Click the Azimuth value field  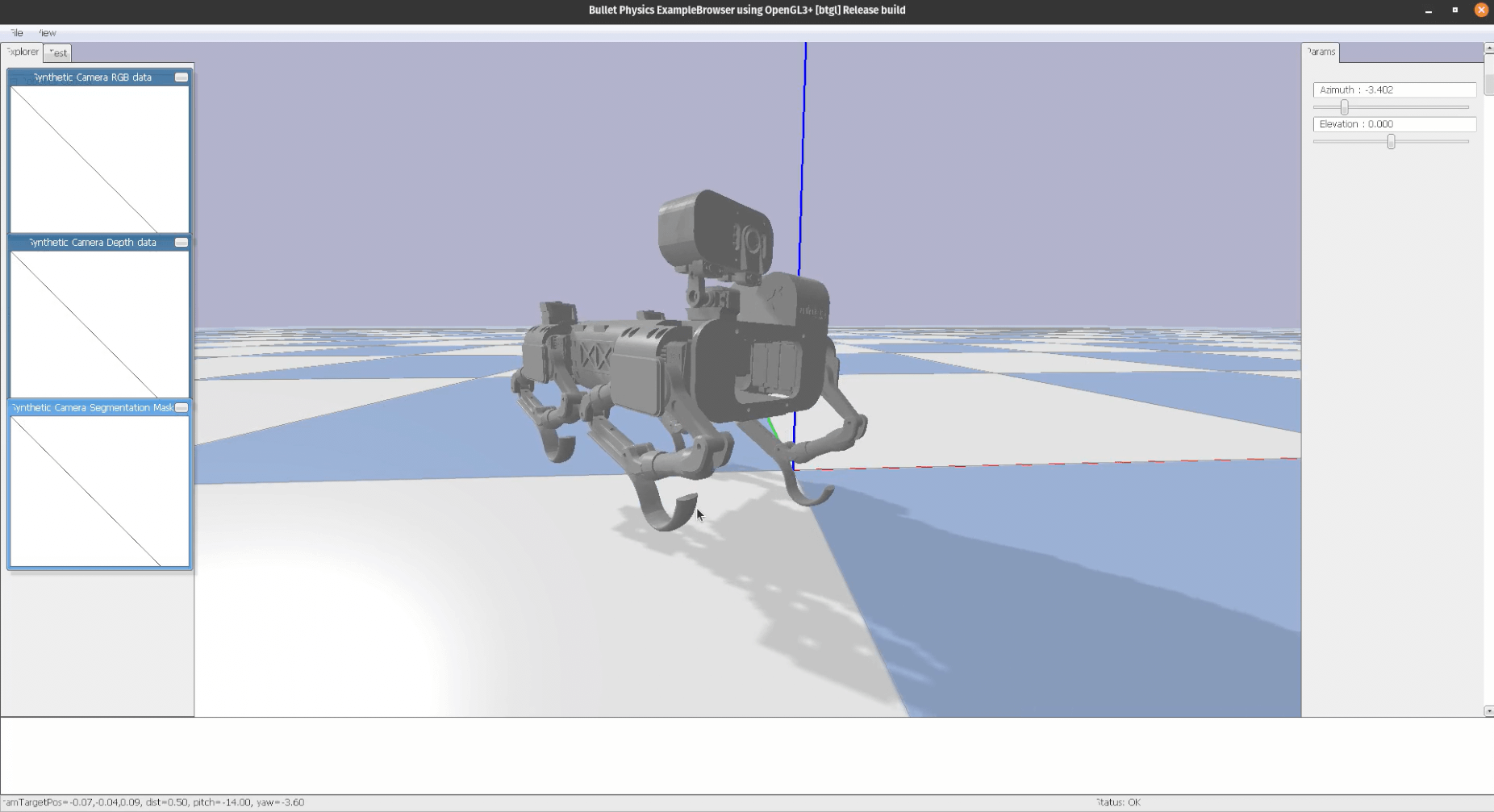(x=1394, y=90)
